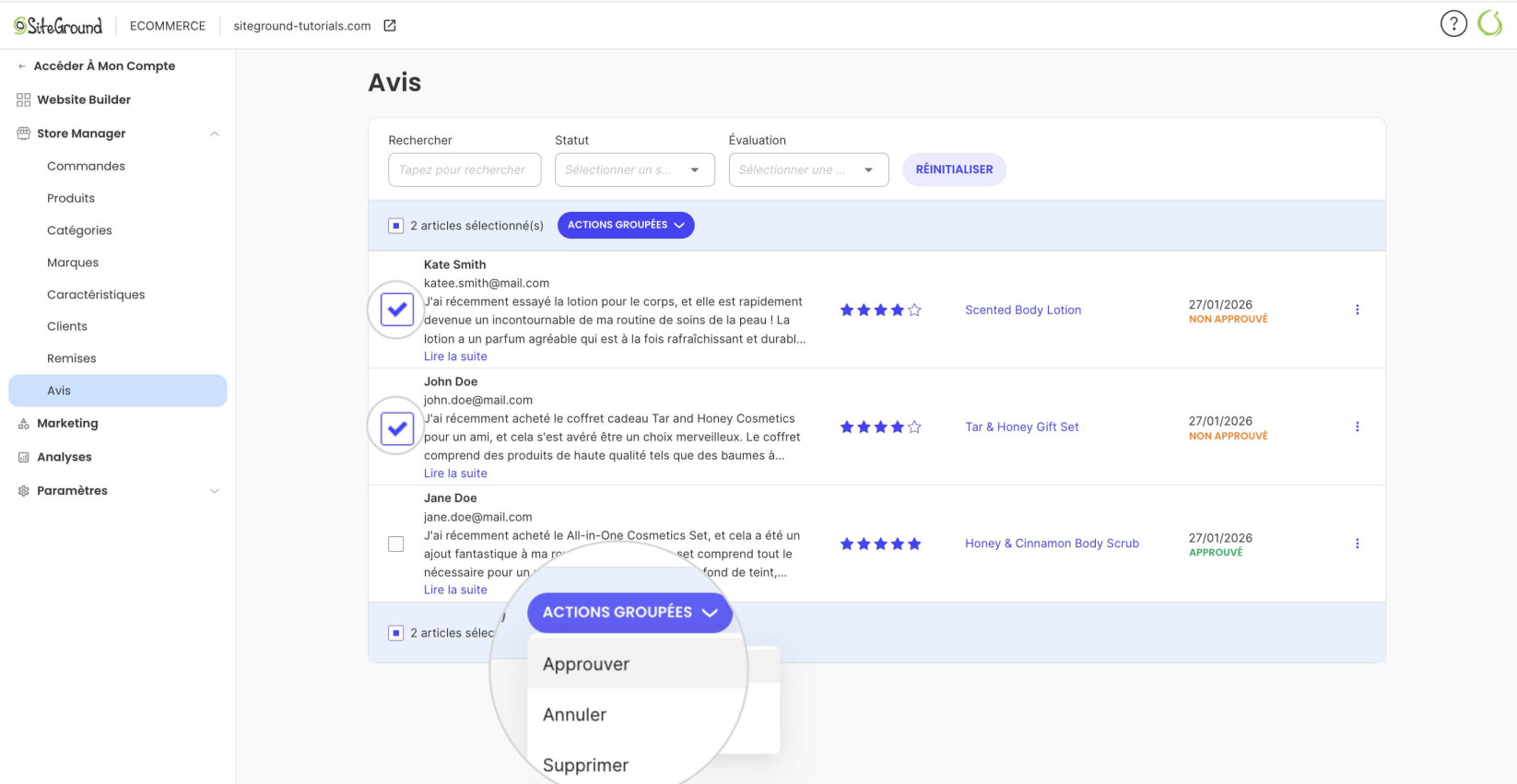Click the SiteGround logo
The height and width of the screenshot is (784, 1517).
pos(58,26)
